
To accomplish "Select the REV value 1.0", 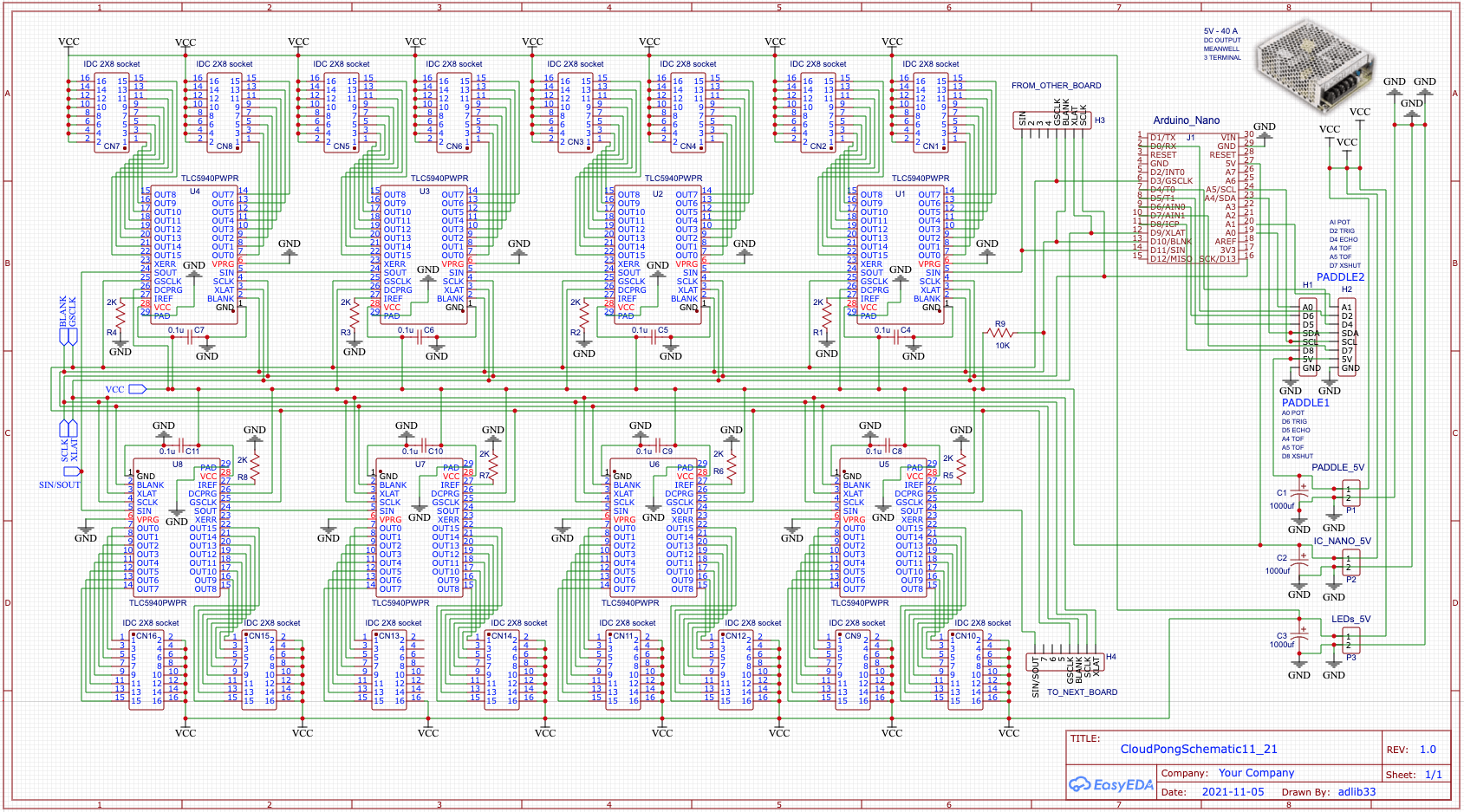I will tap(1428, 750).
